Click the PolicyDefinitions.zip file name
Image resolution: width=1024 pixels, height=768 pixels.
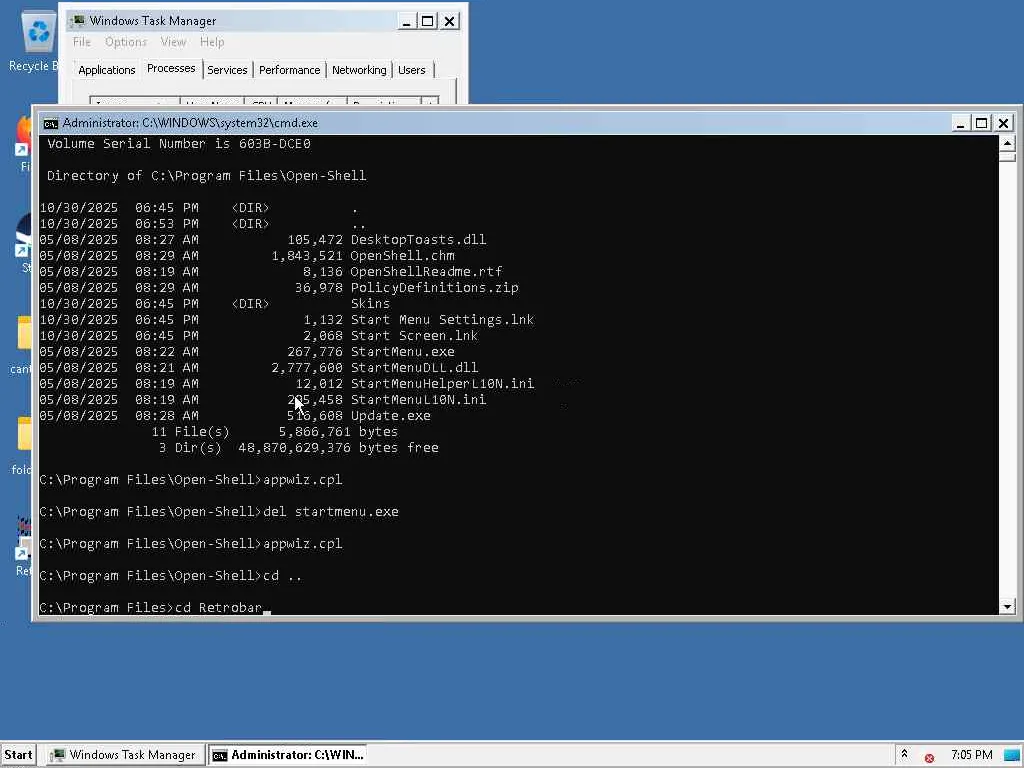[434, 287]
